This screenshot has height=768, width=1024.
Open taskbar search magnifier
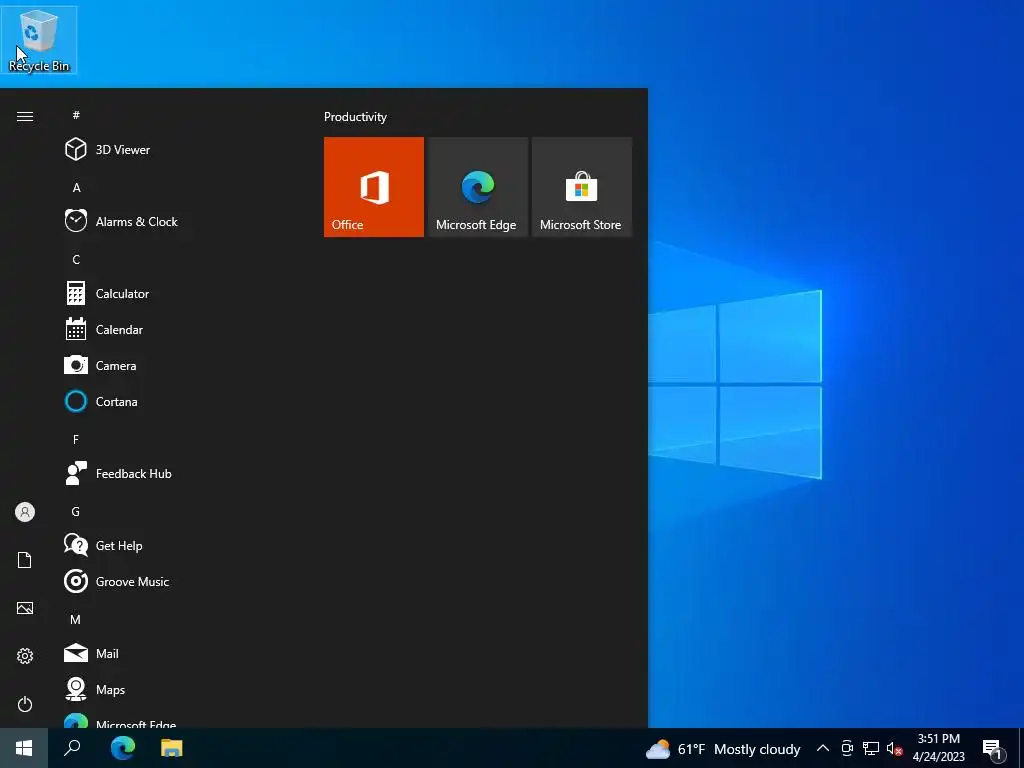coord(72,748)
